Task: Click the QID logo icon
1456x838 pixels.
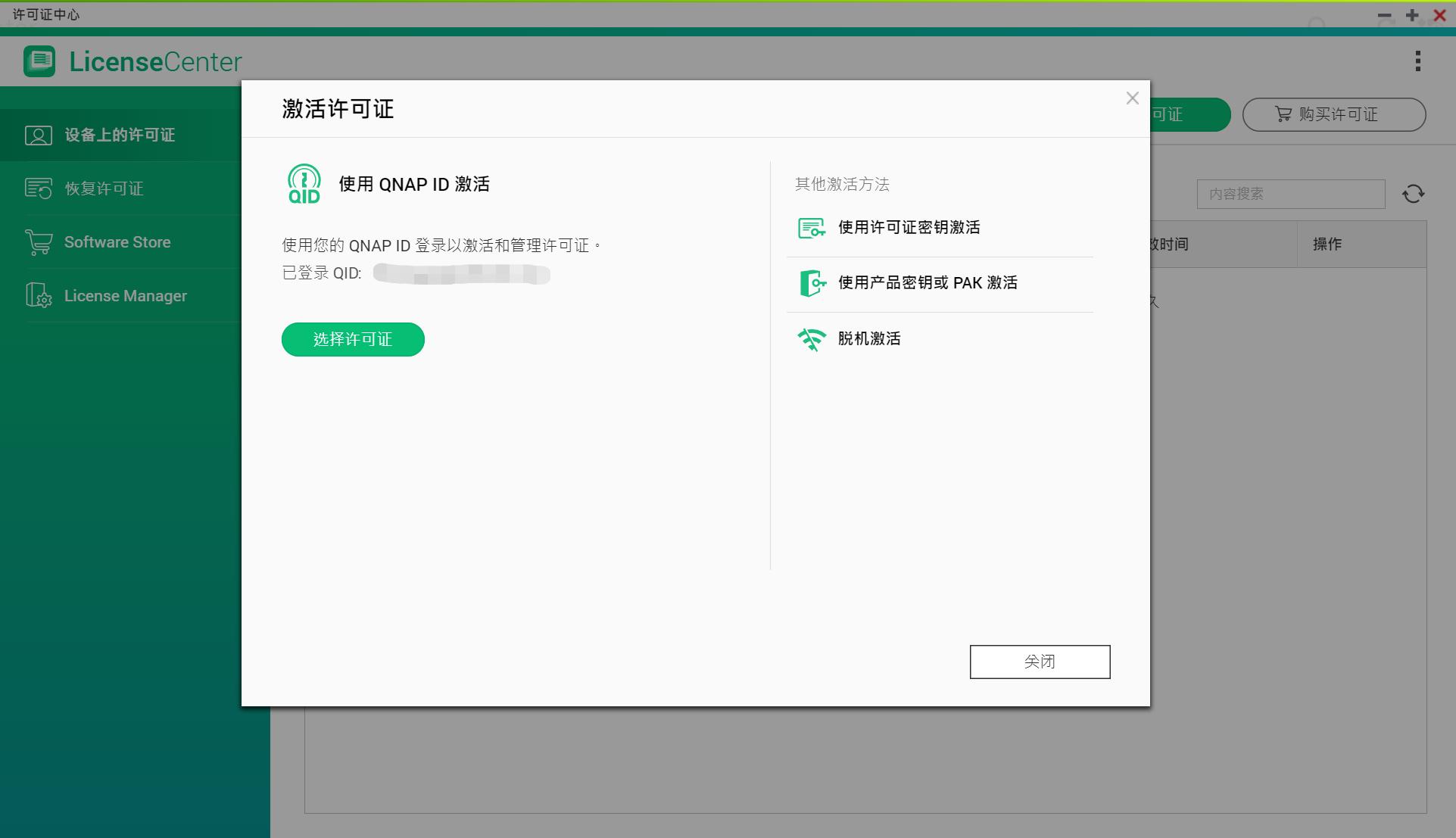Action: pos(303,183)
